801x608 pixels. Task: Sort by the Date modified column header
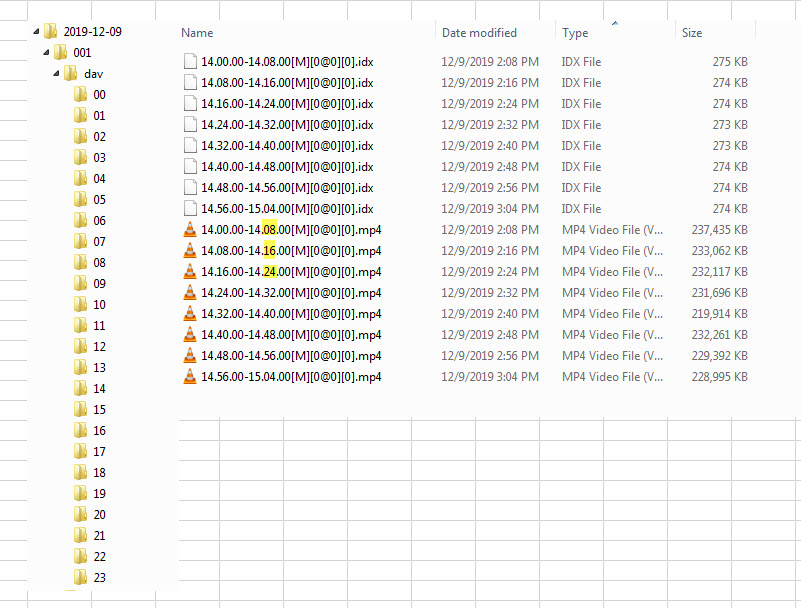(479, 33)
